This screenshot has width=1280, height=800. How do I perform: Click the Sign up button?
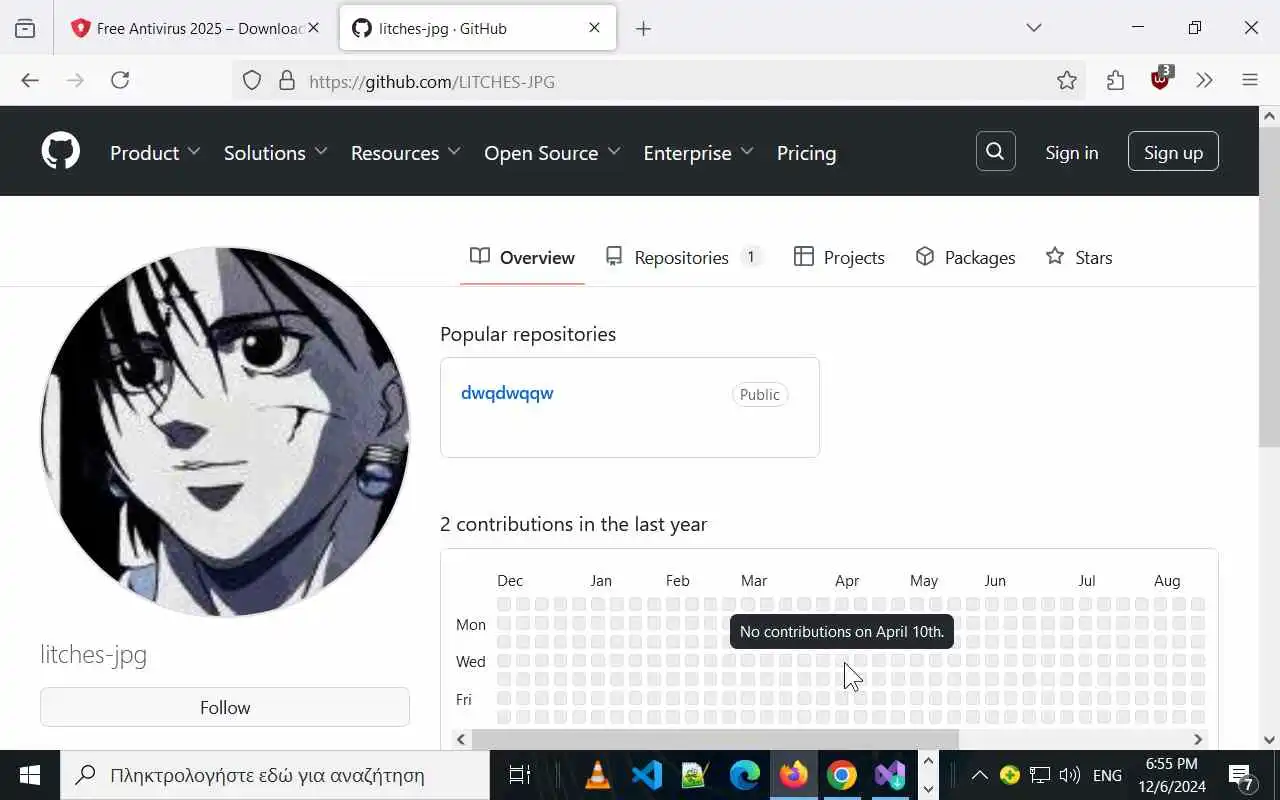1173,152
